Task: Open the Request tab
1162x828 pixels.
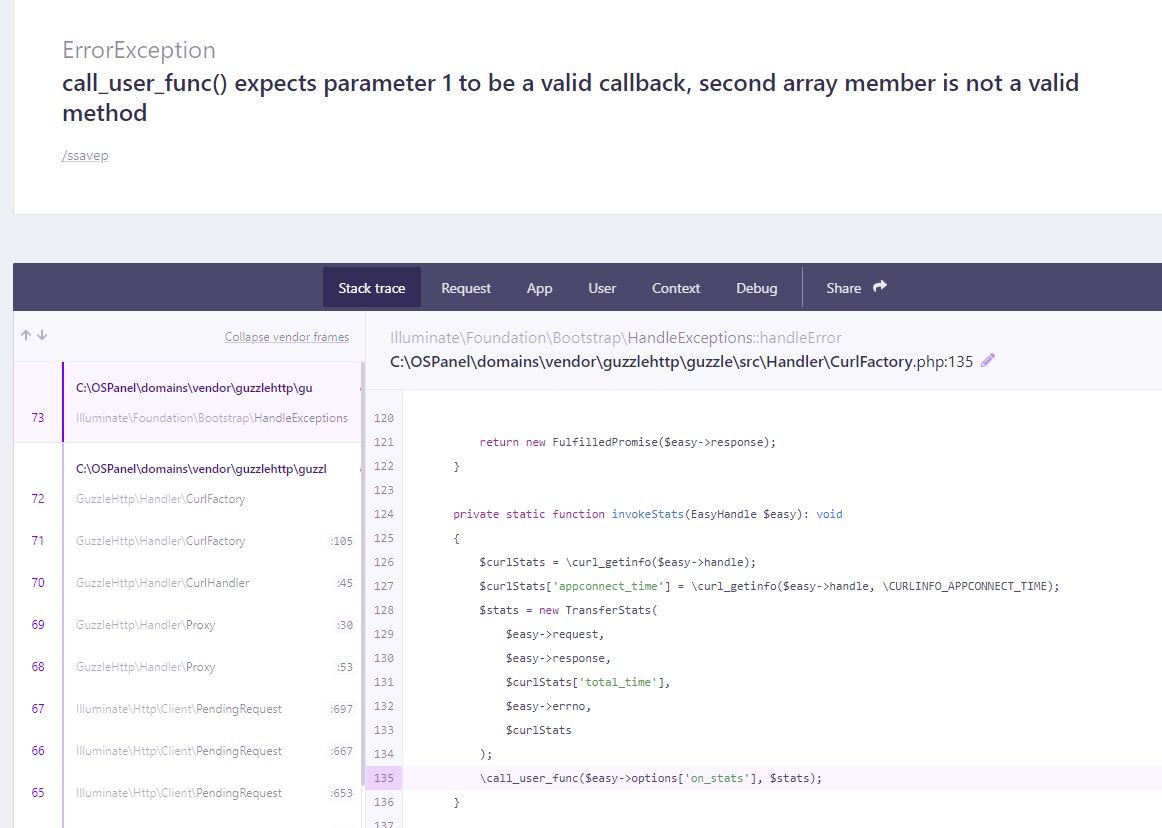Action: (466, 288)
